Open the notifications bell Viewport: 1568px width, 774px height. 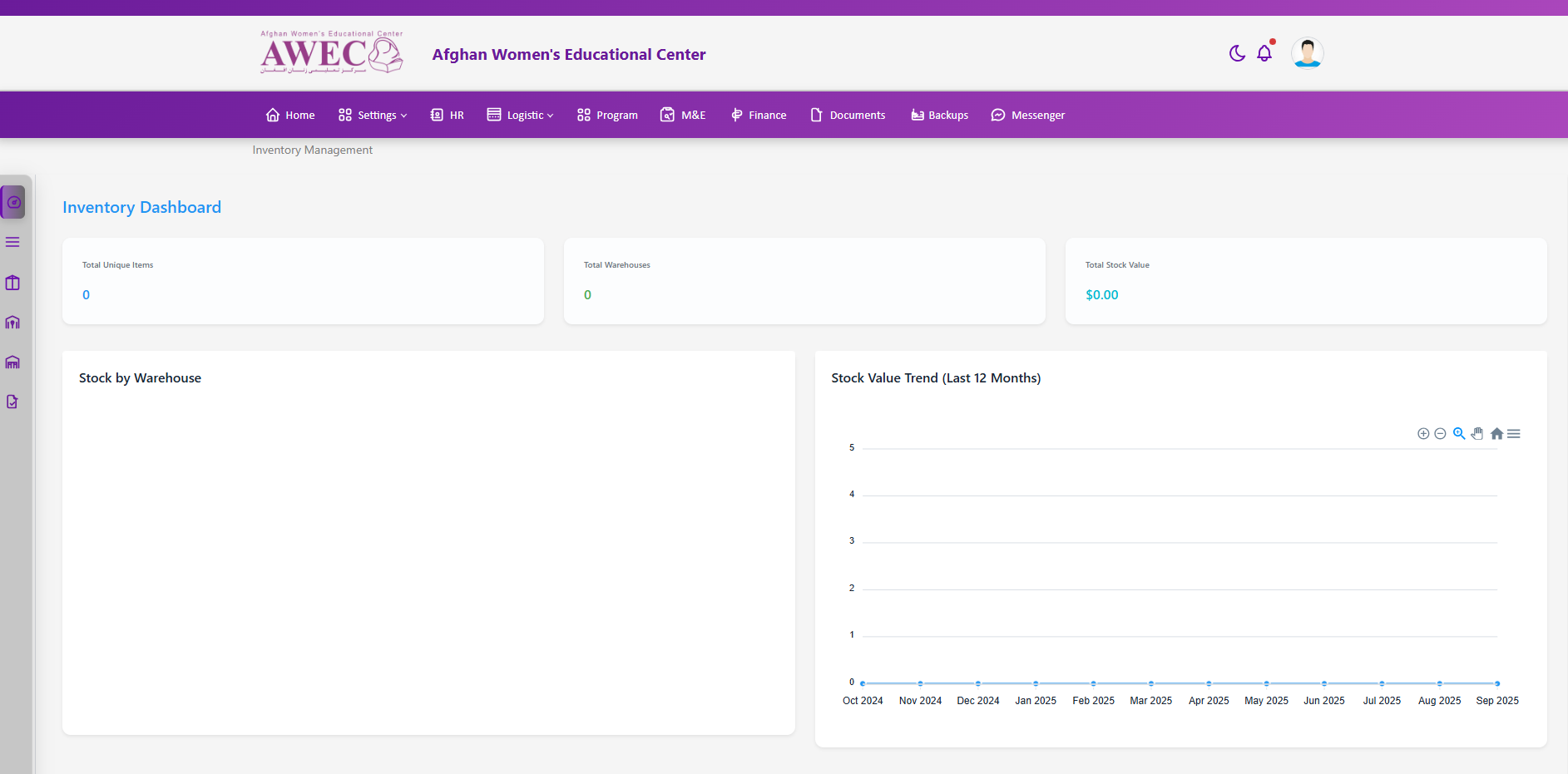coord(1264,52)
